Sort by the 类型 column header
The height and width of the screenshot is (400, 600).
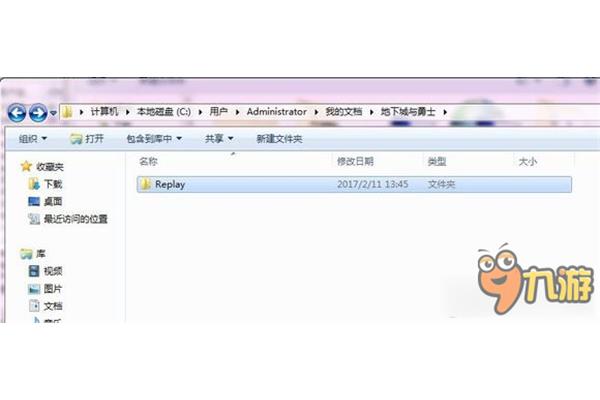(437, 162)
